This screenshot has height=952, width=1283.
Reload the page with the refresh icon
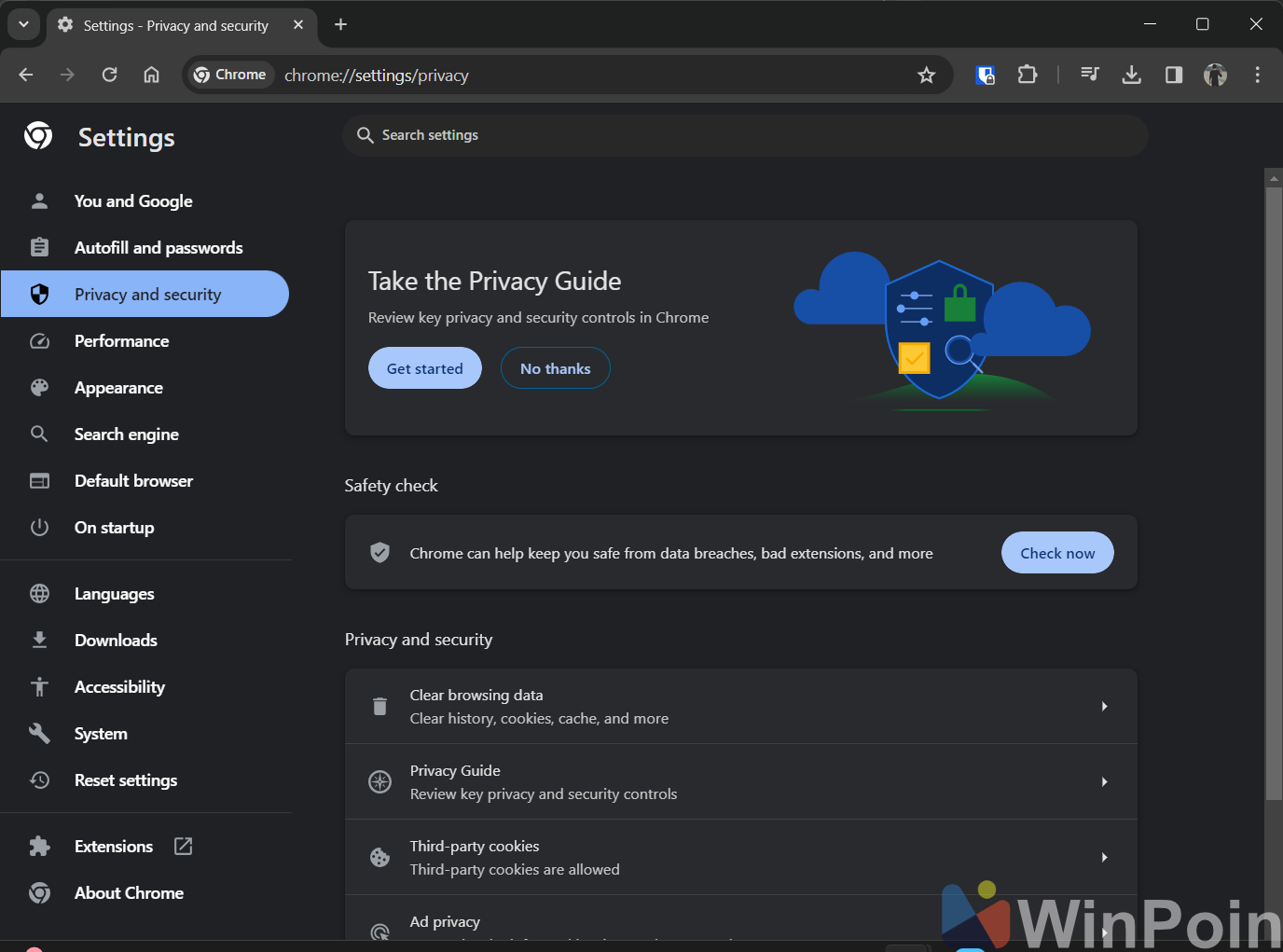(x=109, y=75)
